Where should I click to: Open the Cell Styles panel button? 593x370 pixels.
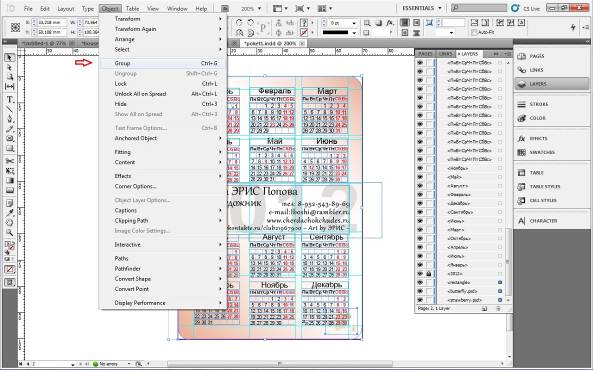tap(551, 200)
